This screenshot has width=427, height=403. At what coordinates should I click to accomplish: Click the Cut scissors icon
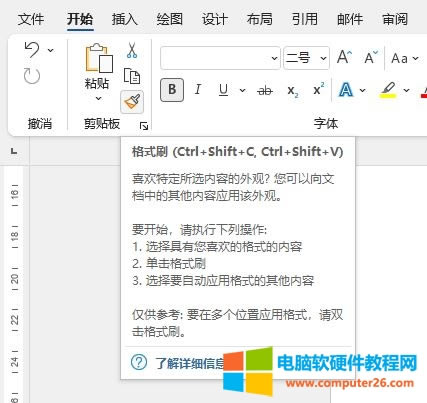pyautogui.click(x=132, y=50)
